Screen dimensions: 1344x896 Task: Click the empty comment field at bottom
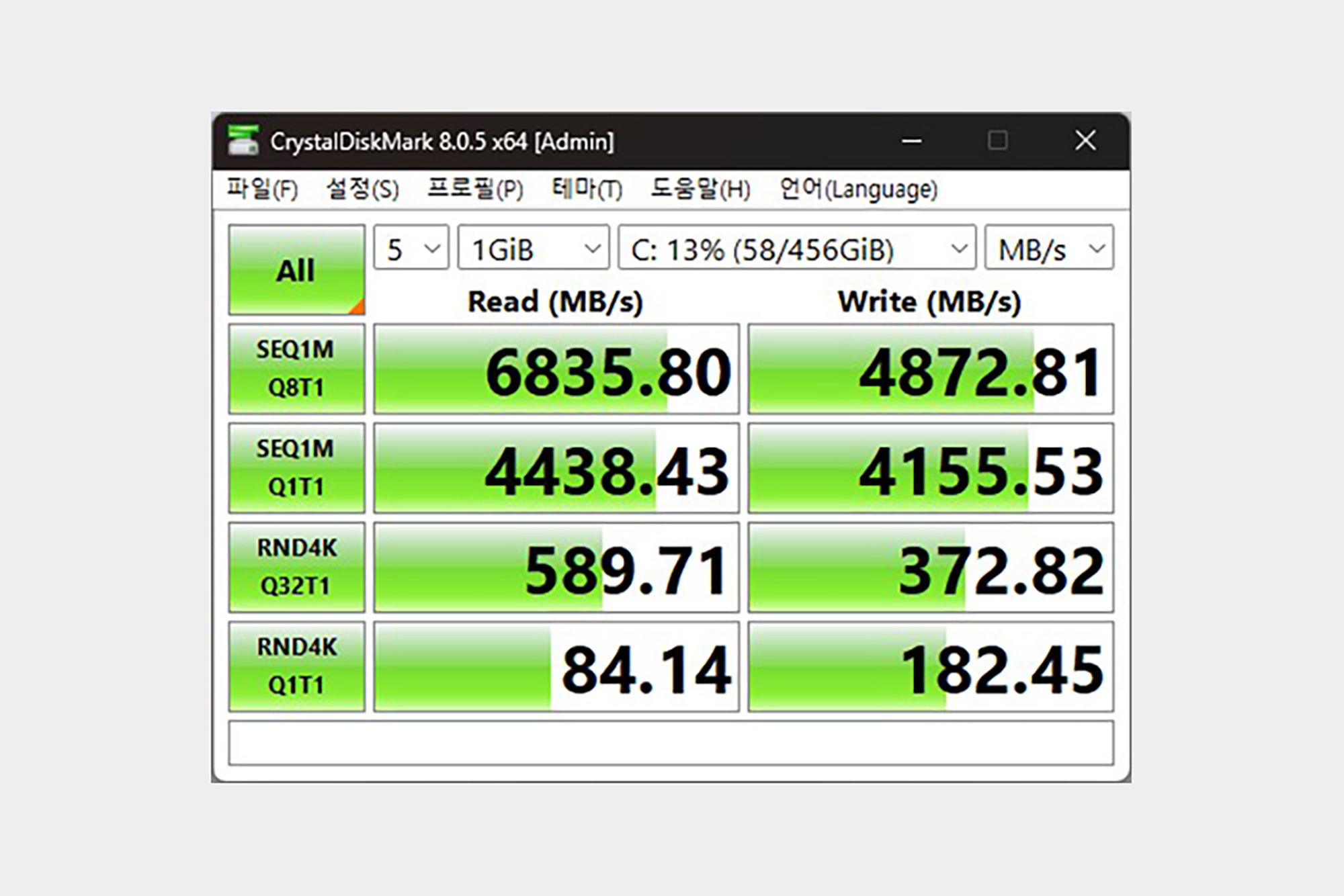pyautogui.click(x=671, y=743)
